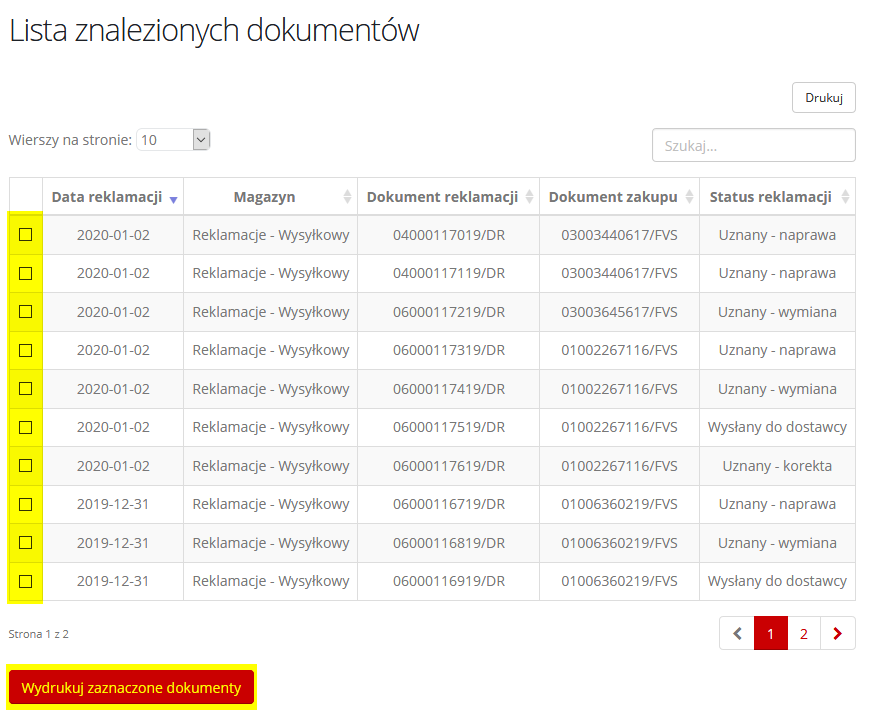The image size is (870, 714).
Task: Tick checkbox for document 04000117019/DR
Action: [26, 235]
